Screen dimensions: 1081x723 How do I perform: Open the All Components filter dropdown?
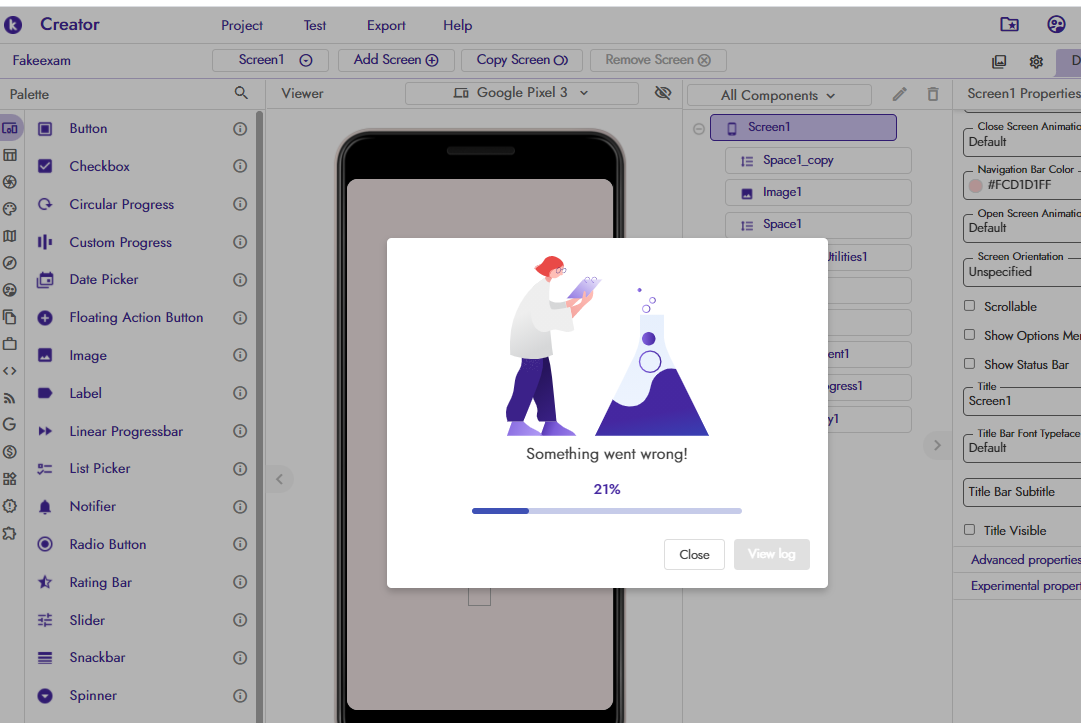779,95
